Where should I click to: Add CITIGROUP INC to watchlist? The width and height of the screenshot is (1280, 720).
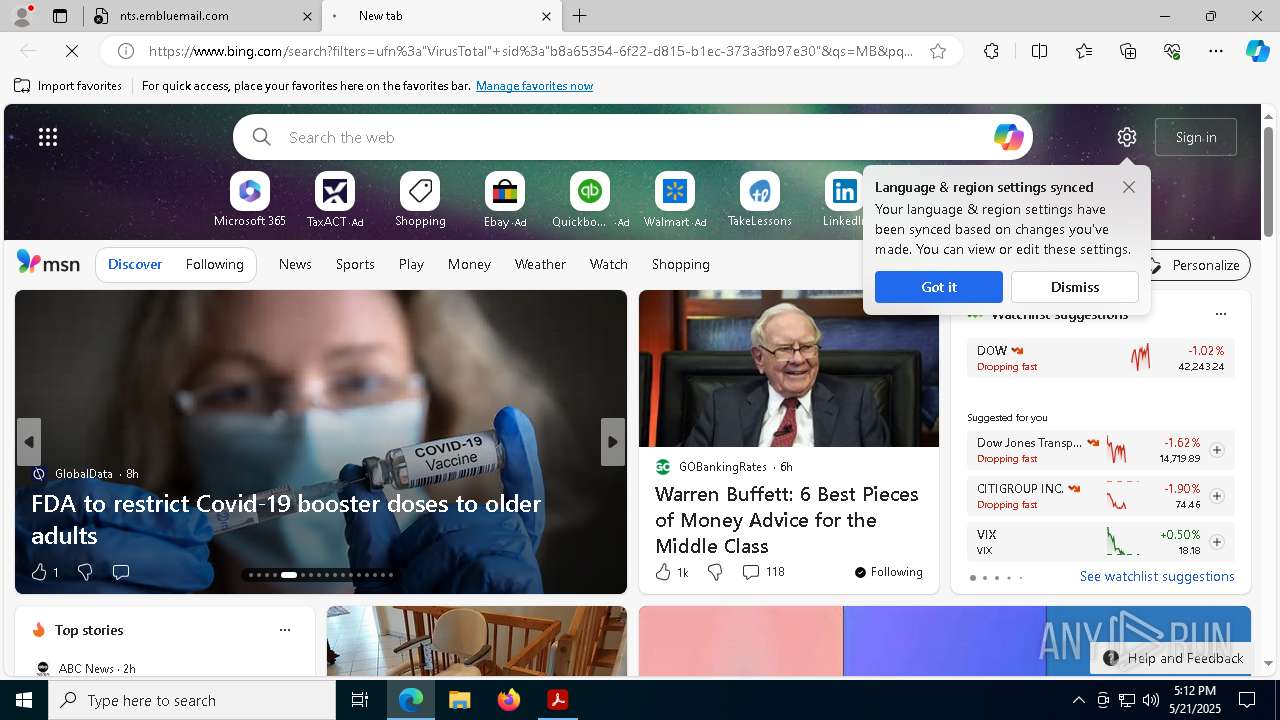point(1217,496)
